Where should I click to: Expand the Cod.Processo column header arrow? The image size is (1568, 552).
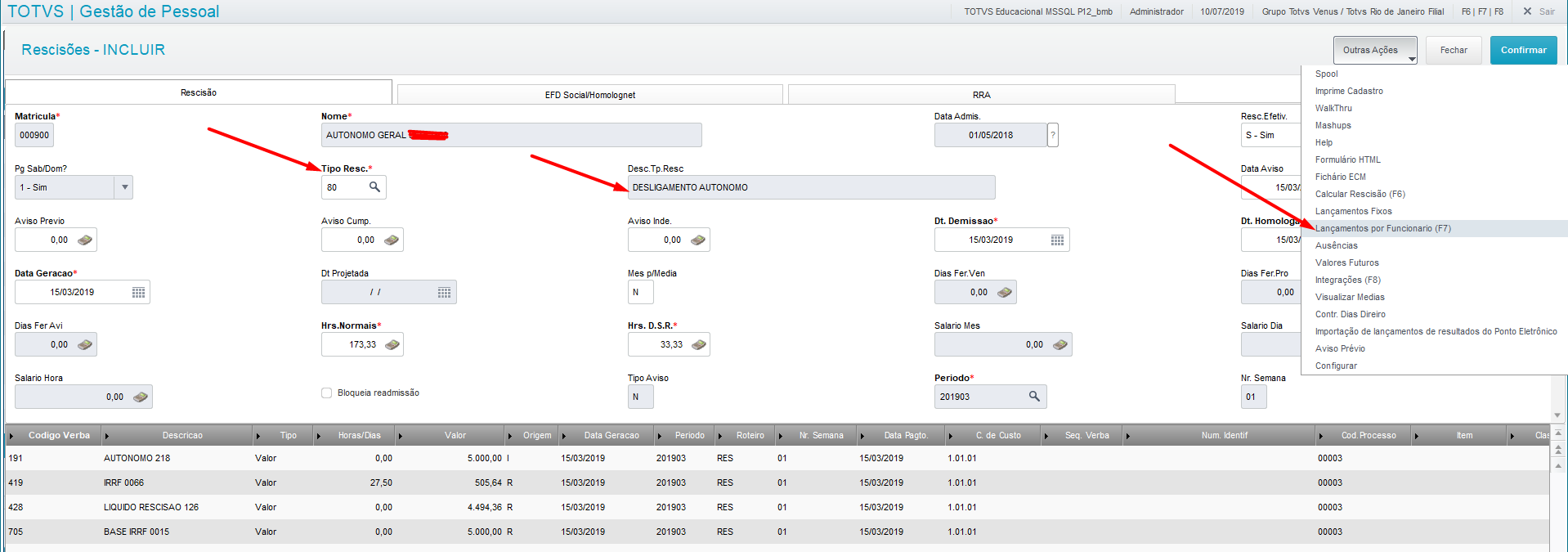coord(1322,436)
